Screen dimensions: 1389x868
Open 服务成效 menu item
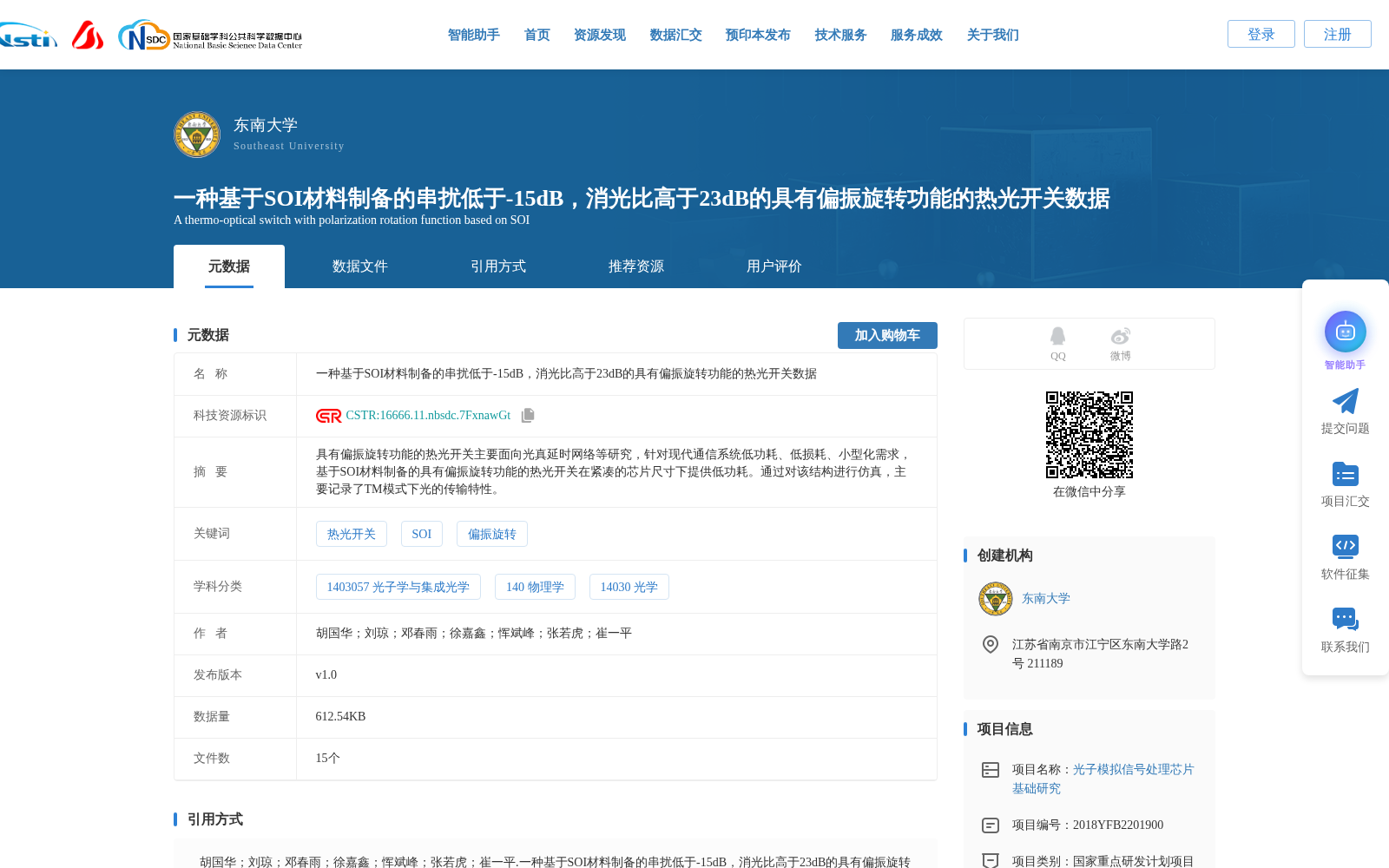[916, 35]
